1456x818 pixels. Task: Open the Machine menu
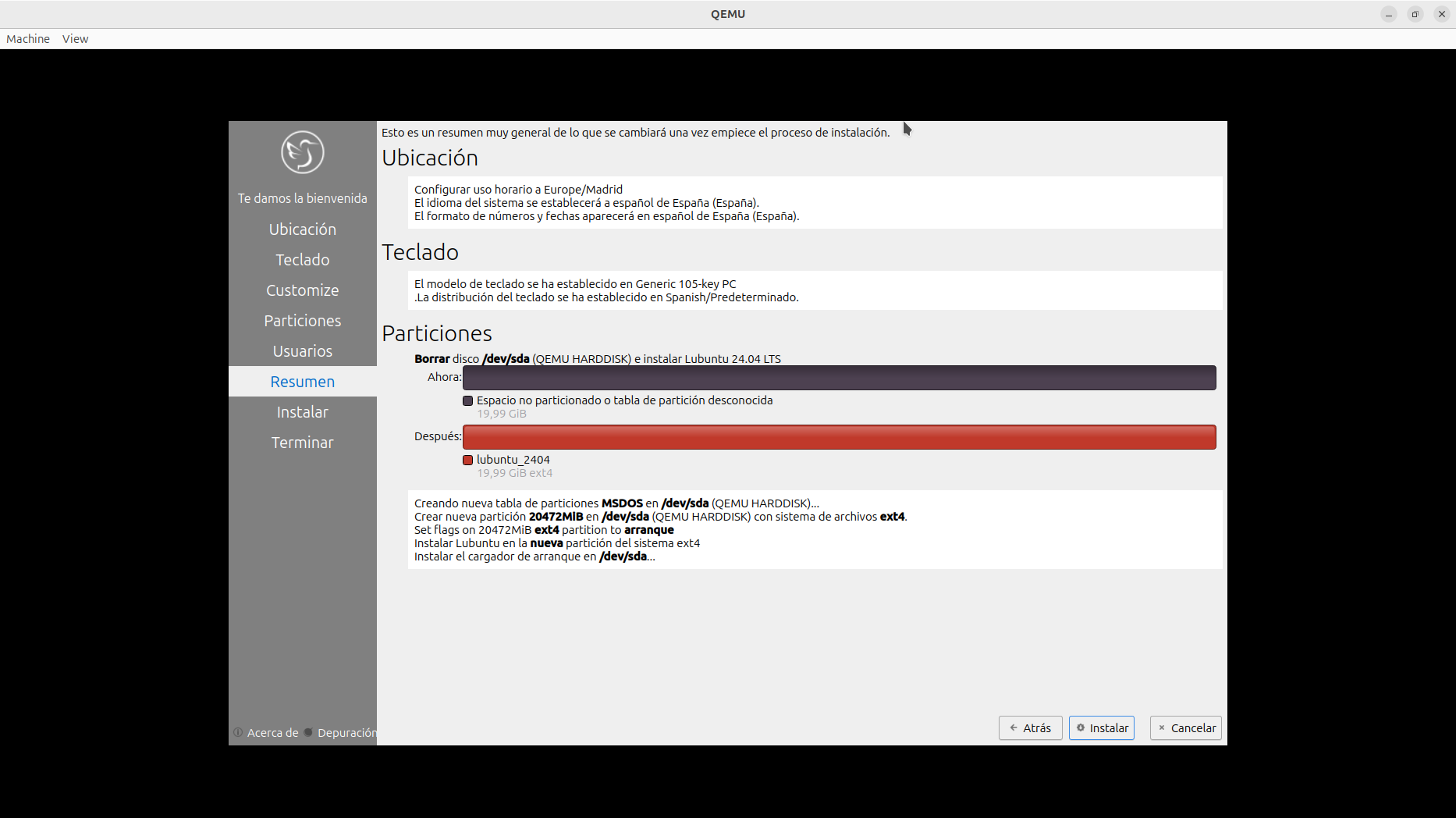point(28,39)
